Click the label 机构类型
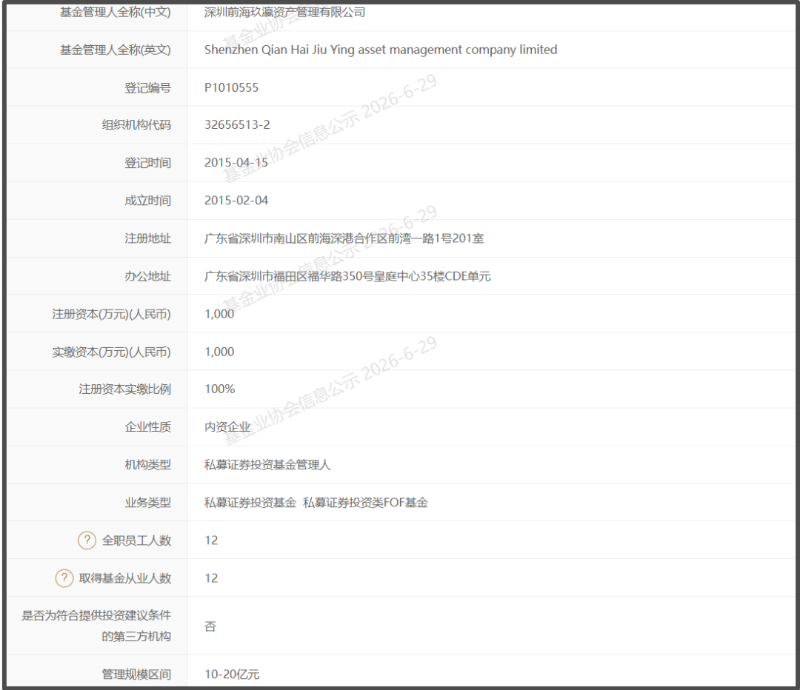The width and height of the screenshot is (800, 690). (148, 464)
